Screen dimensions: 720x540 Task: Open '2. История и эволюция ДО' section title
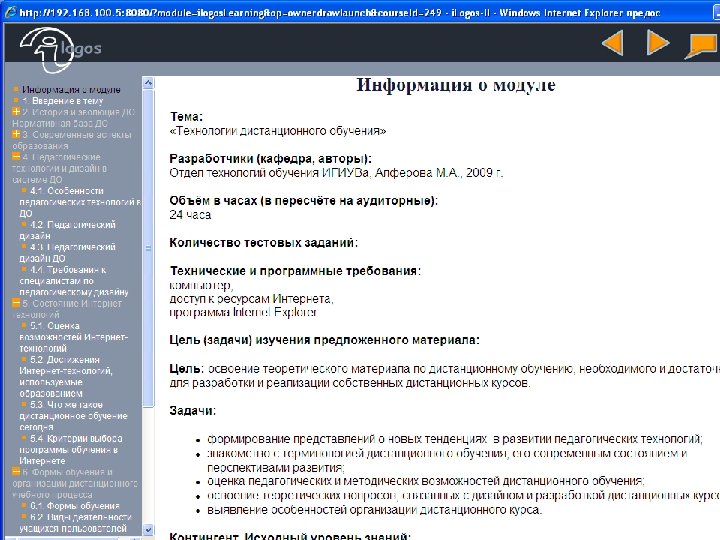tap(73, 118)
